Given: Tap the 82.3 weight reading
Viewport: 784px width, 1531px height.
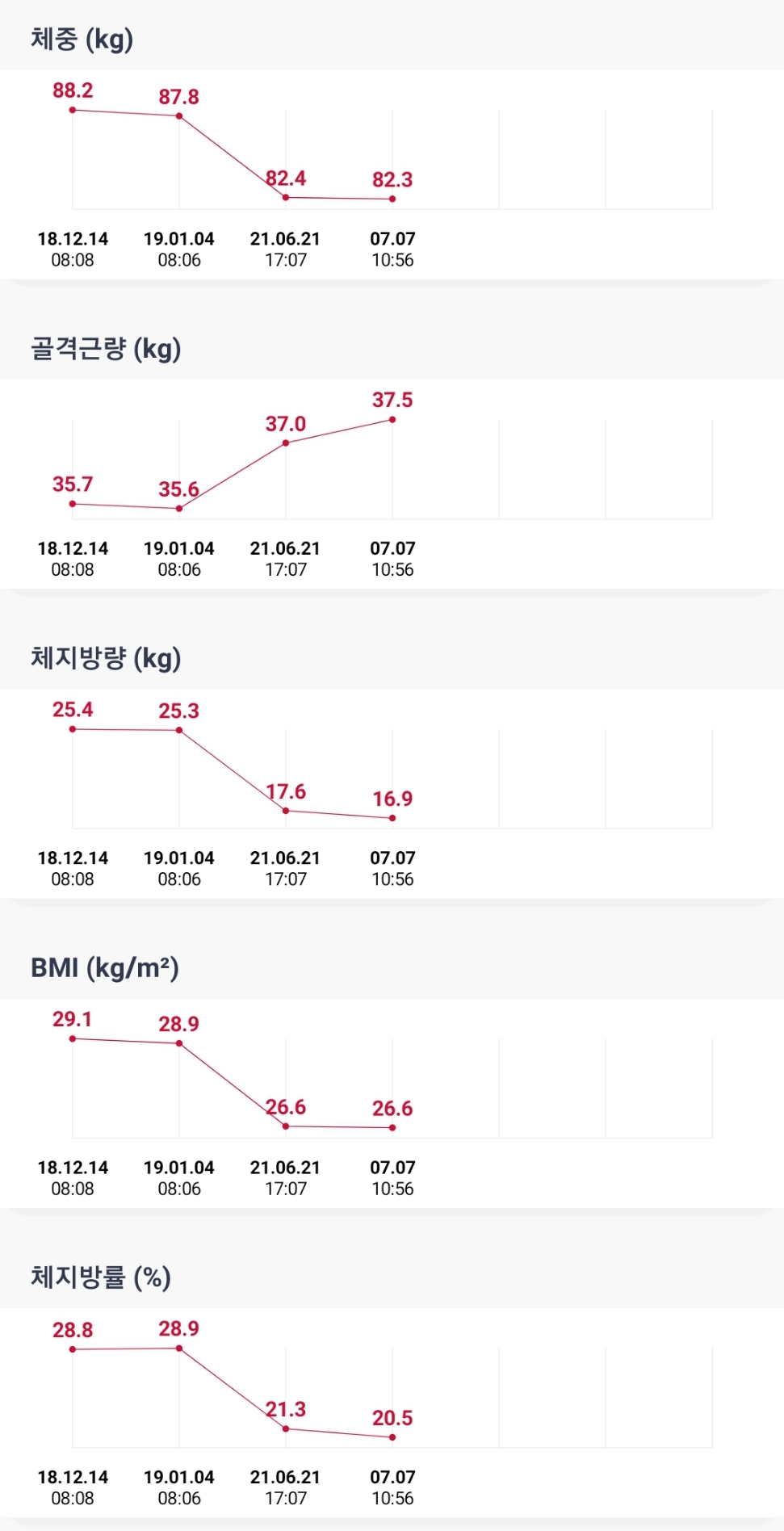Looking at the screenshot, I should coord(392,180).
